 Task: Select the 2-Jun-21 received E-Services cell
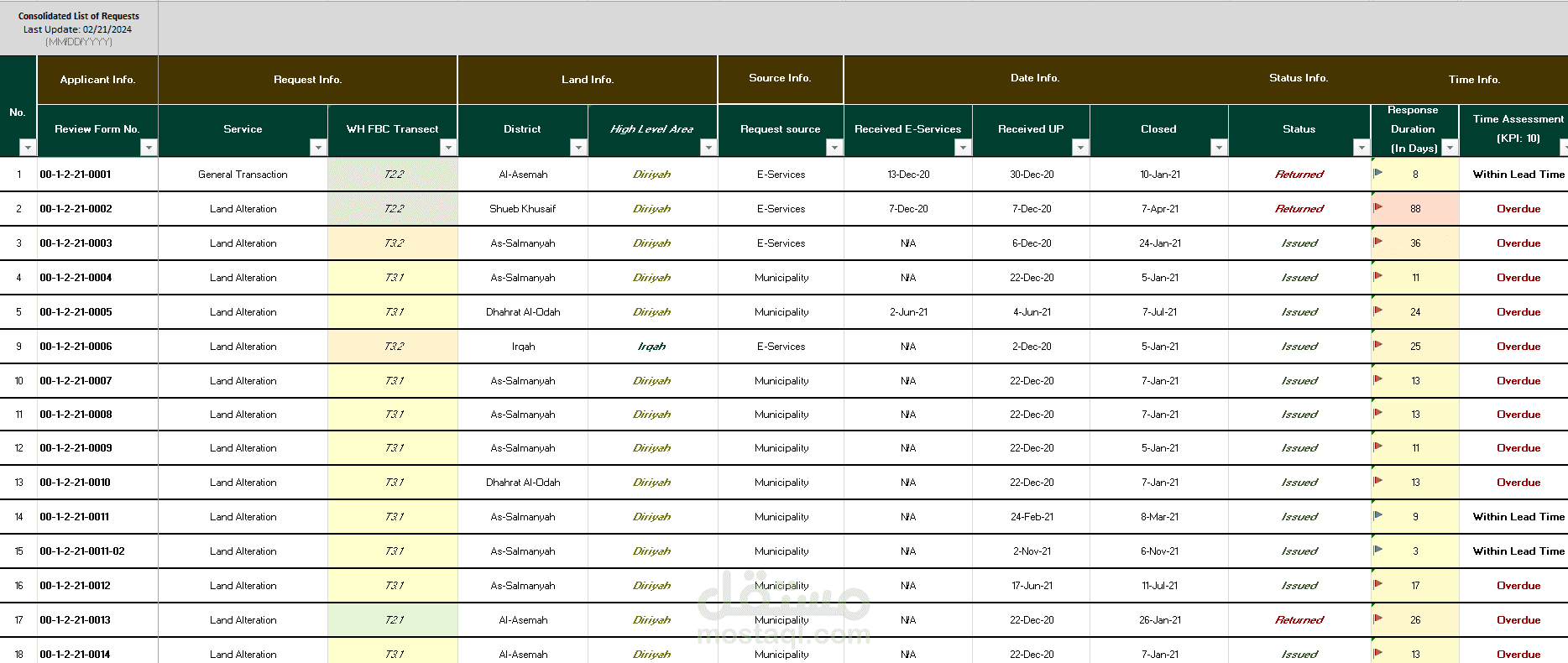click(x=908, y=312)
